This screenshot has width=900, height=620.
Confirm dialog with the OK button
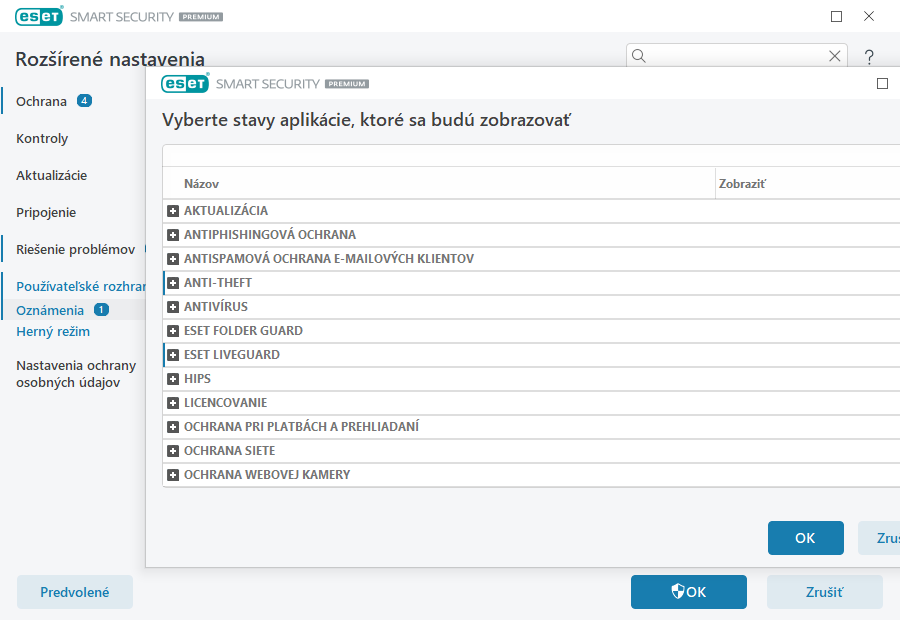tap(805, 538)
